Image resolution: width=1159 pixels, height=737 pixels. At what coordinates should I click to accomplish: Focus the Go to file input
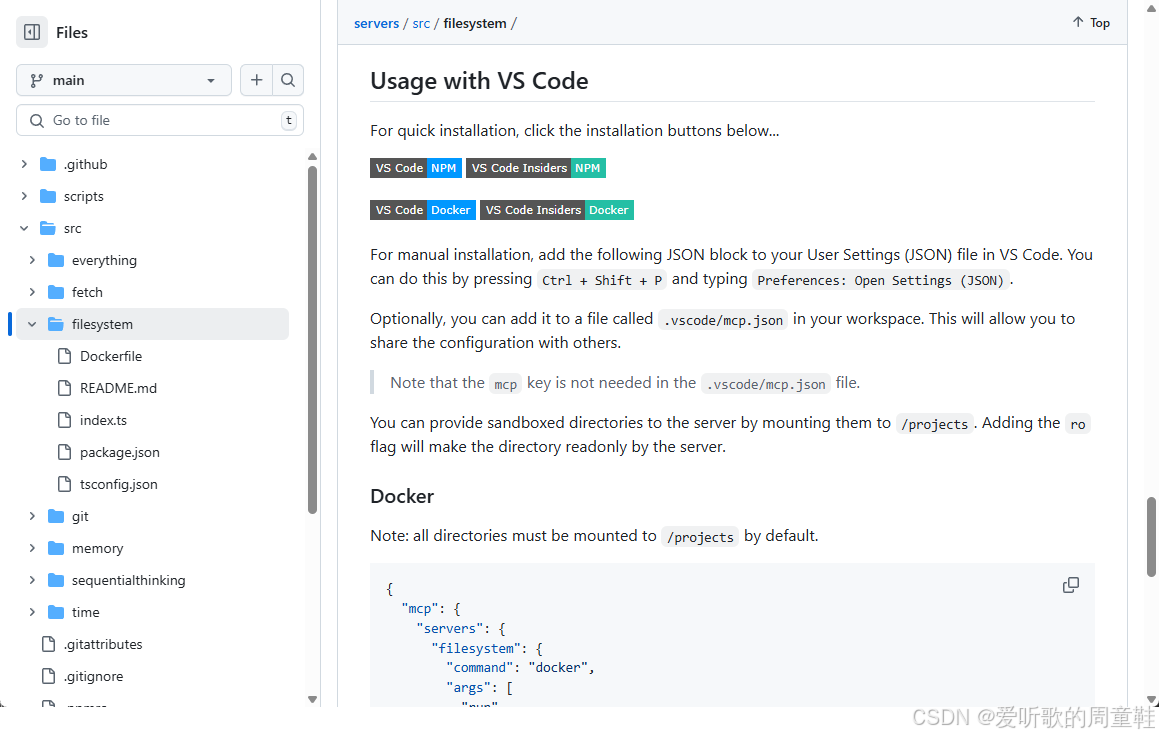tap(160, 120)
